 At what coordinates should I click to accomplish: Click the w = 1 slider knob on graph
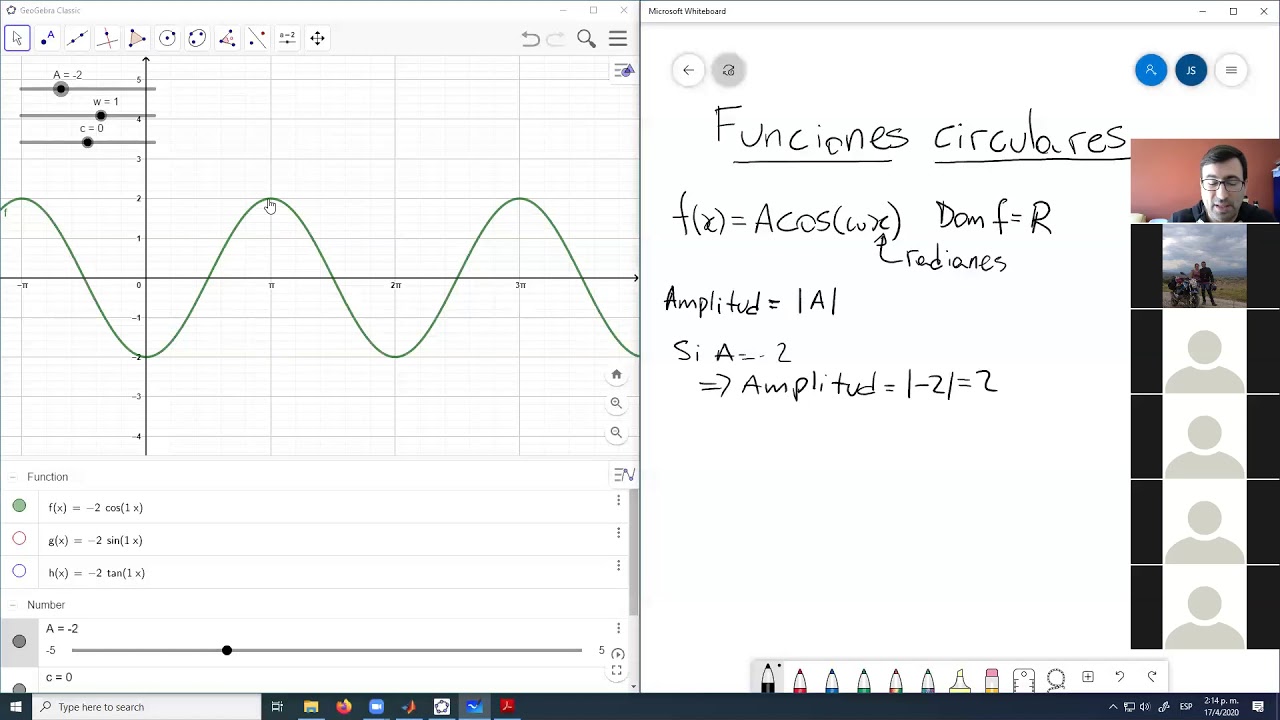coord(100,116)
